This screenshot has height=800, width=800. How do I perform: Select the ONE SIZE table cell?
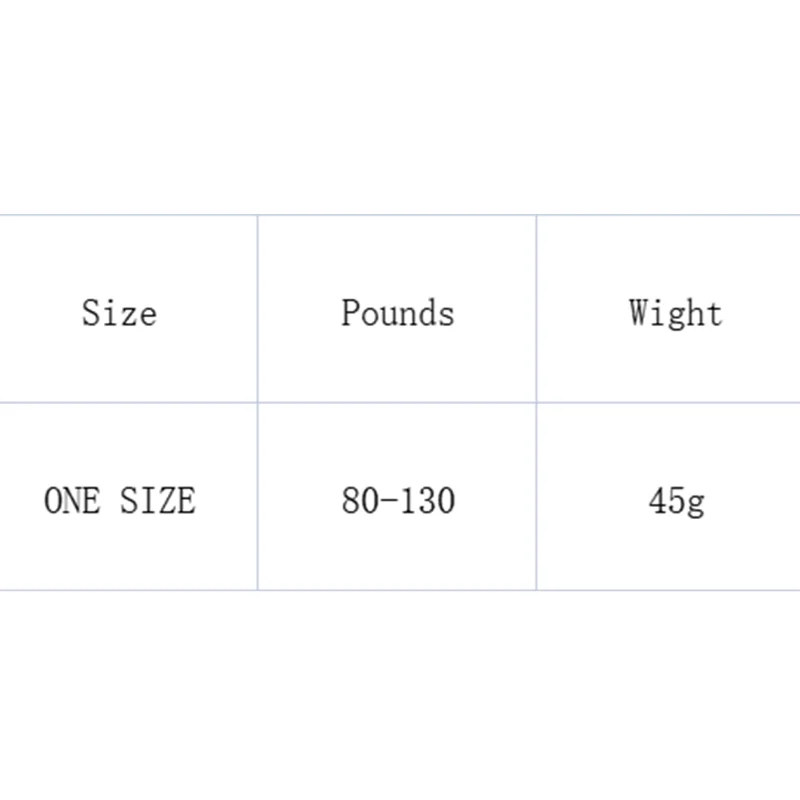tap(119, 500)
